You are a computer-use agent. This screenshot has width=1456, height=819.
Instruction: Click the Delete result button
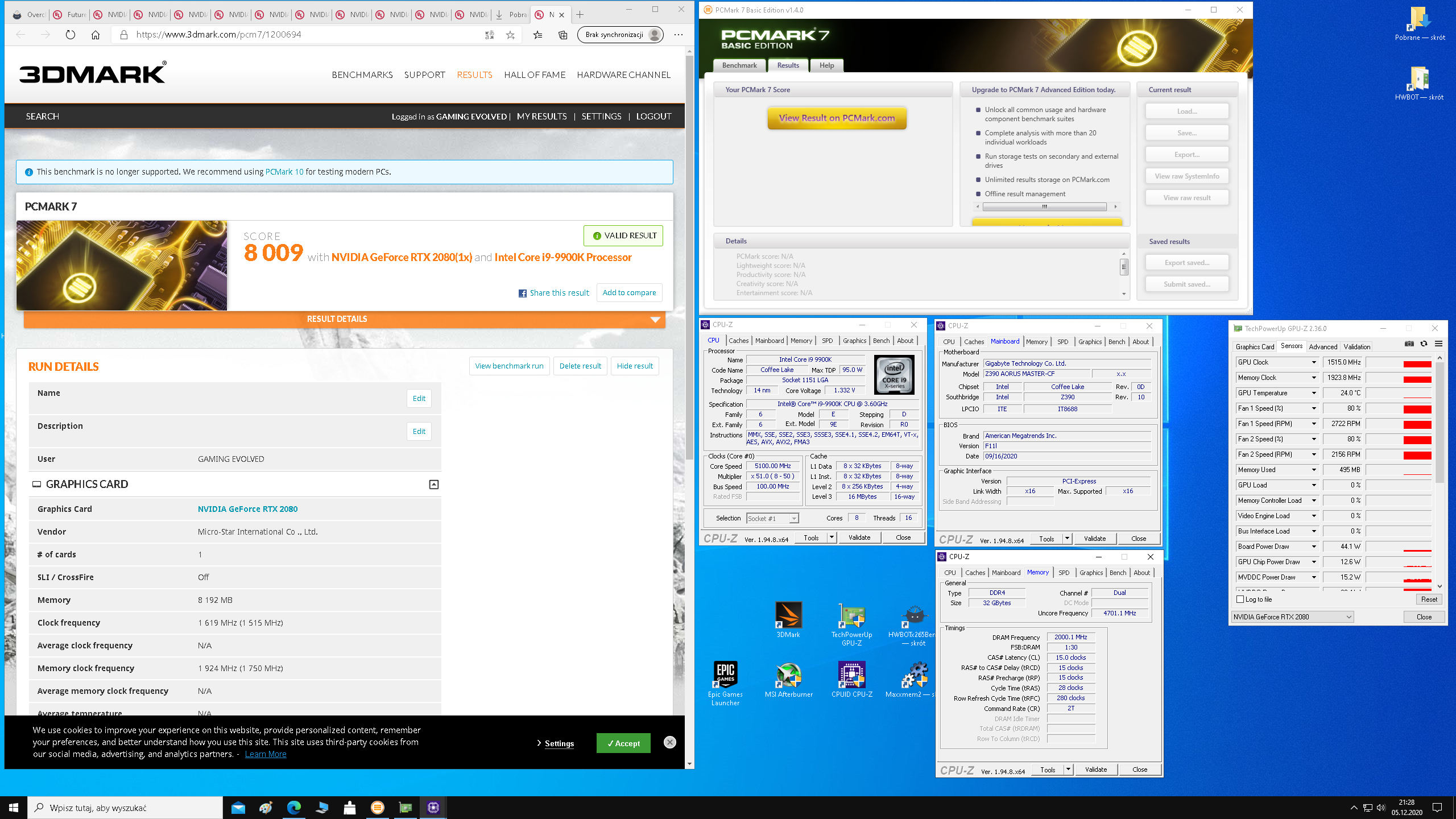coord(580,366)
